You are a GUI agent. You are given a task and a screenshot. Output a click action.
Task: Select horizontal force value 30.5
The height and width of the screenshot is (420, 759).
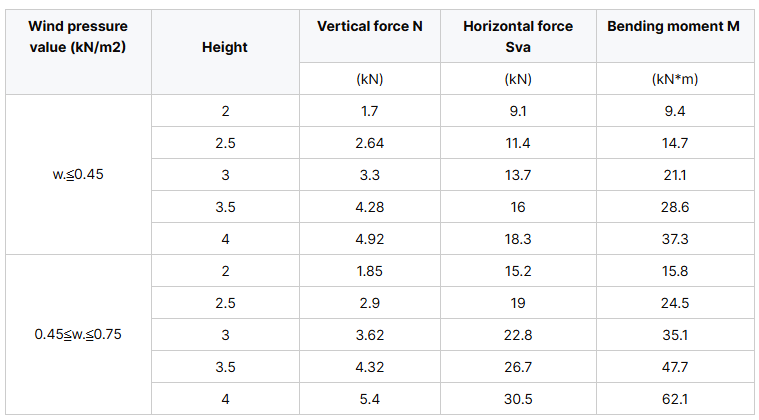[518, 399]
